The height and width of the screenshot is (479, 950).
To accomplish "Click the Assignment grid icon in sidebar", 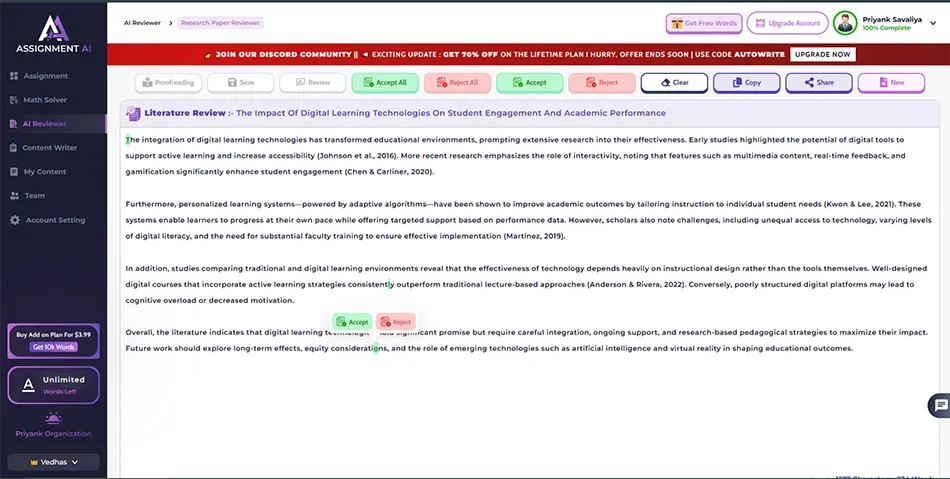I will pos(14,76).
